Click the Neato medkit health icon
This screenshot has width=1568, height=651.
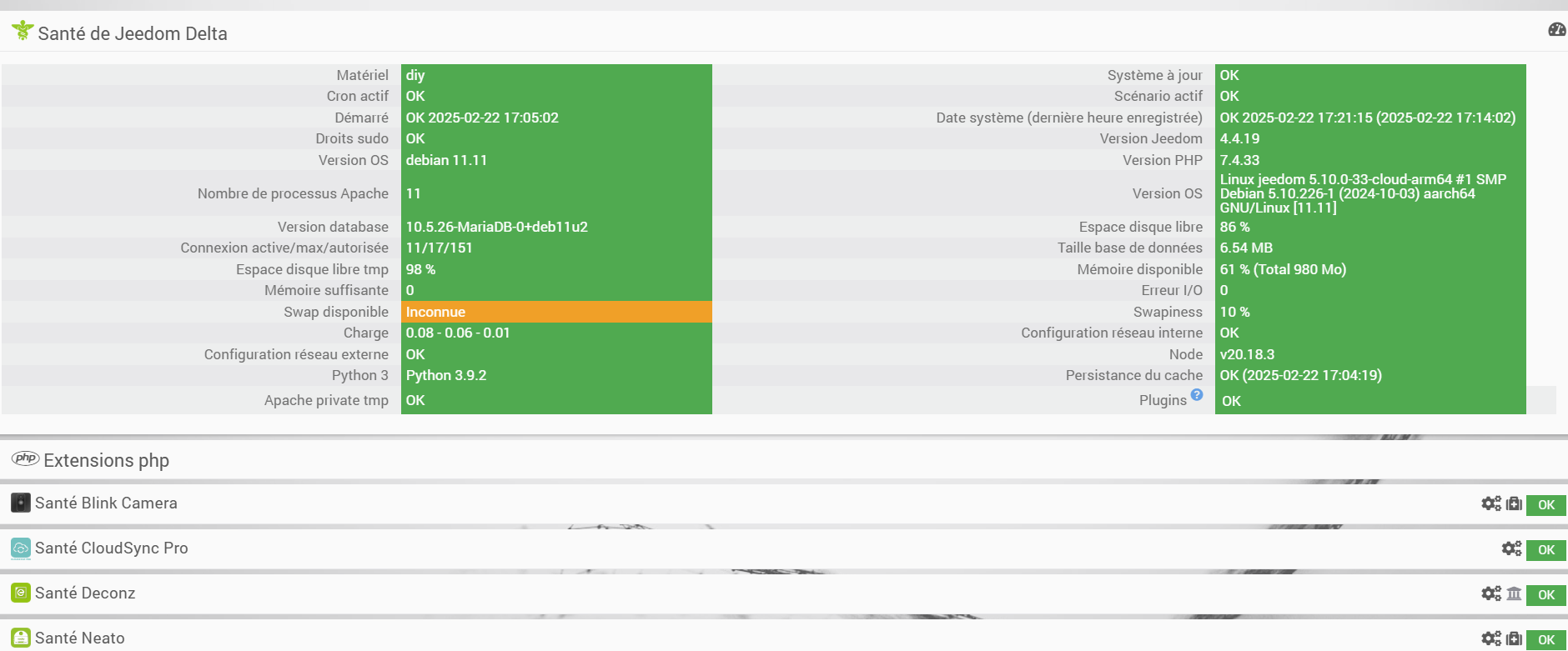click(x=1514, y=638)
